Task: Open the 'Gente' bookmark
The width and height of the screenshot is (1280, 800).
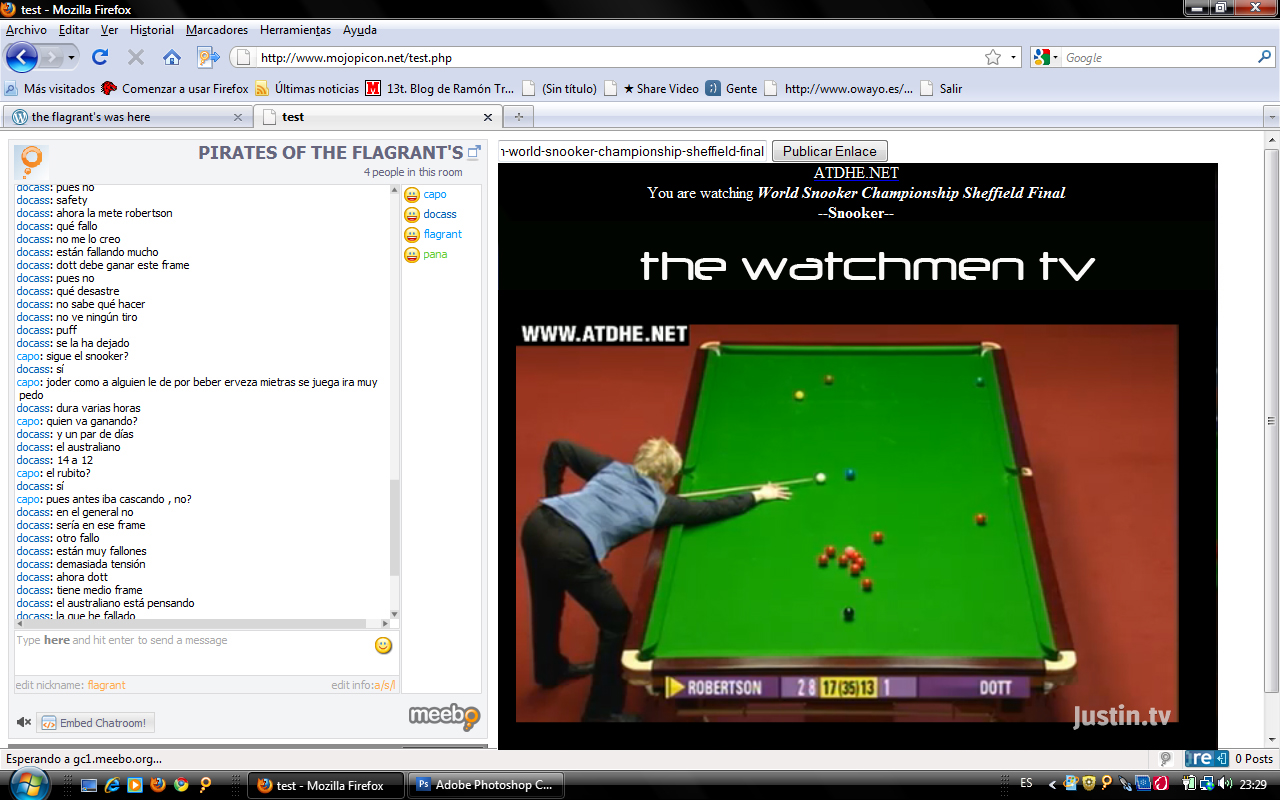Action: coord(732,88)
